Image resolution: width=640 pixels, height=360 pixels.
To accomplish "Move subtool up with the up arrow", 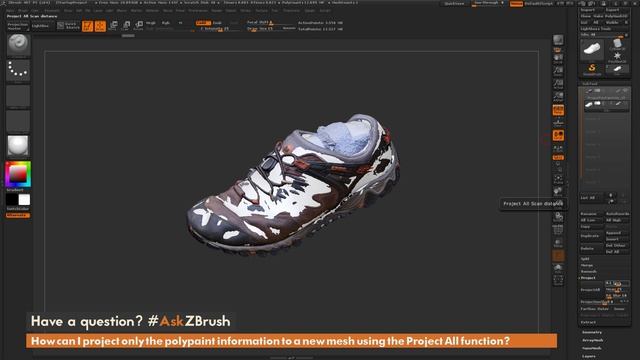I will pyautogui.click(x=611, y=195).
